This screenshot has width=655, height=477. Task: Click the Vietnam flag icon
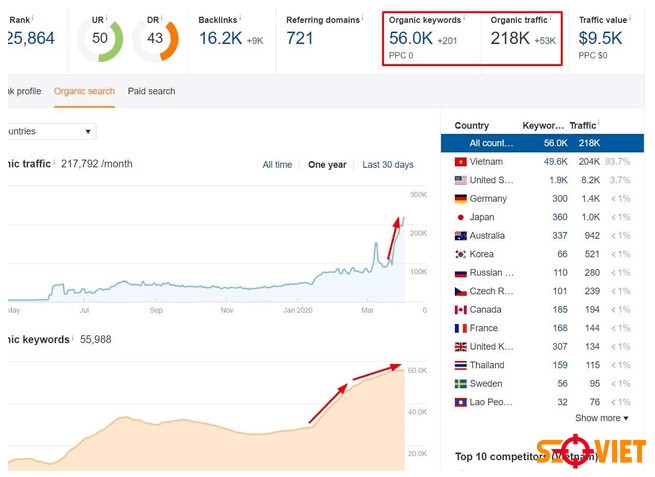(x=460, y=162)
